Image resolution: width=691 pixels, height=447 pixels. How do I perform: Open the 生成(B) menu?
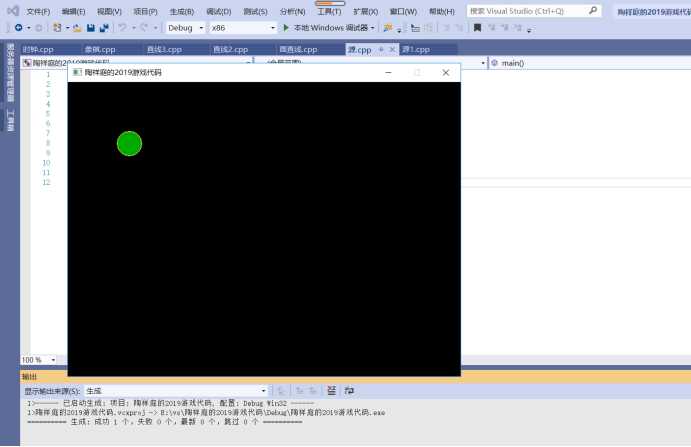click(182, 11)
